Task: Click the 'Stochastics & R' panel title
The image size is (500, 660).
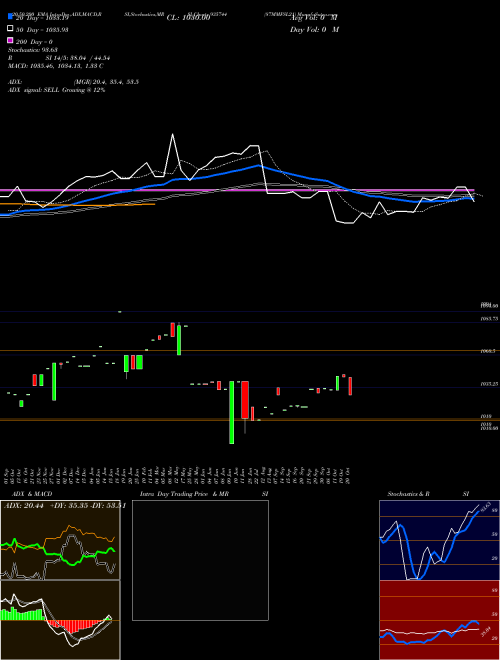Action: click(x=408, y=494)
